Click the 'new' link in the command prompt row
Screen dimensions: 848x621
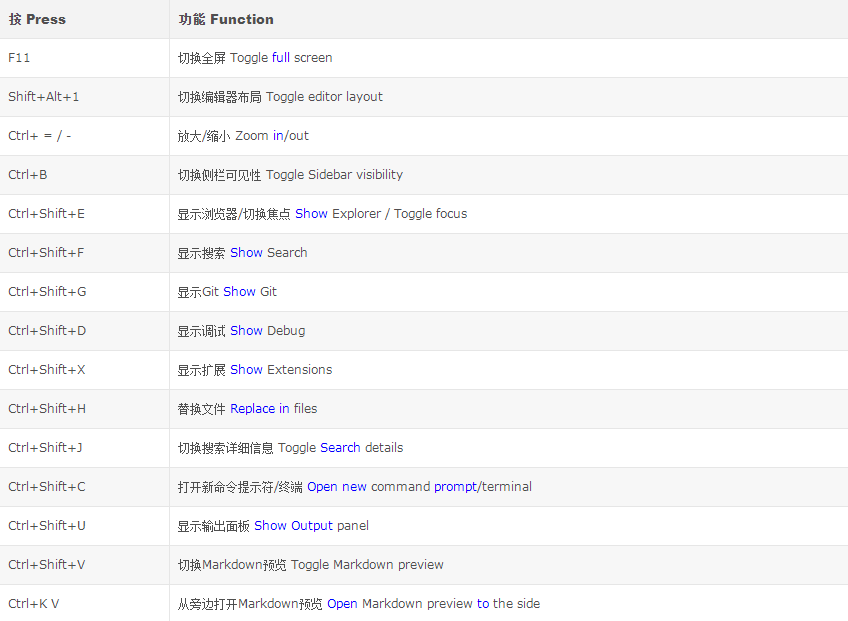point(354,487)
